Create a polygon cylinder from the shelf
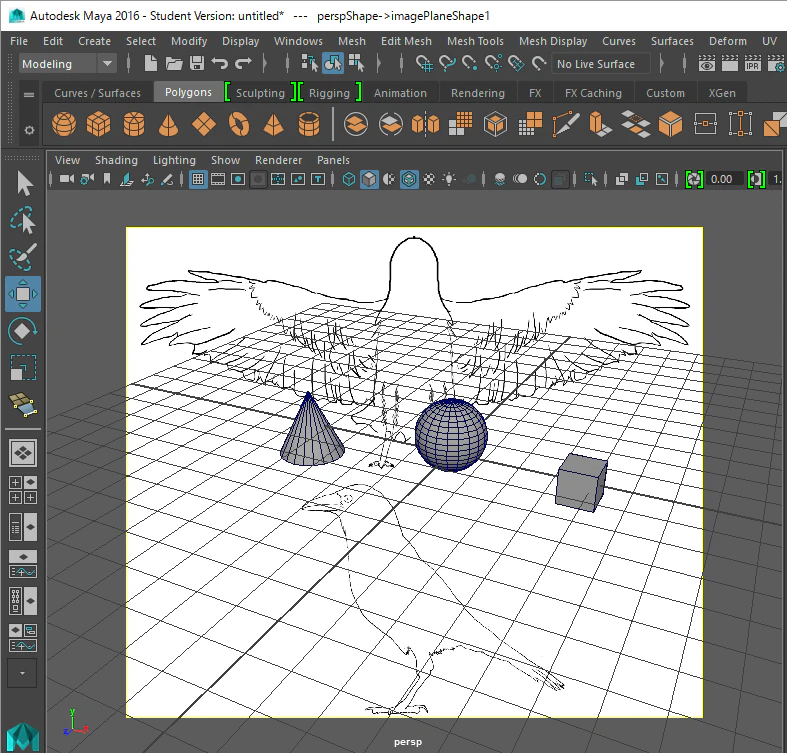Image resolution: width=787 pixels, height=753 pixels. pos(134,124)
